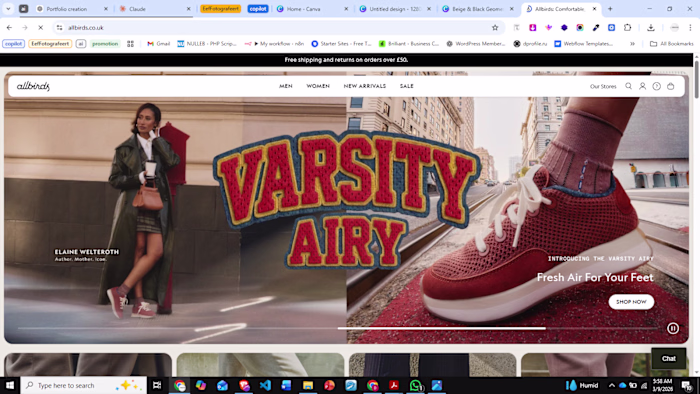Open WOMEN navigation menu
700x394 pixels.
coord(318,86)
